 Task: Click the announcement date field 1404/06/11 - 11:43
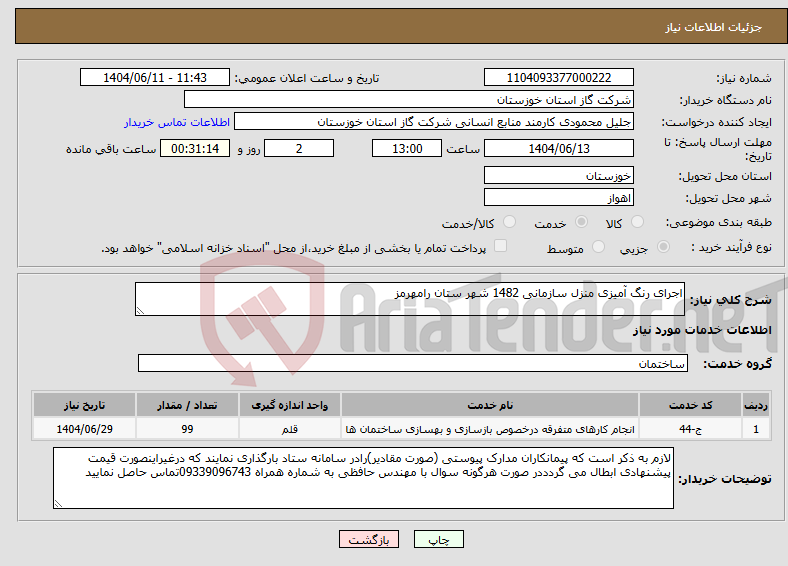(155, 77)
